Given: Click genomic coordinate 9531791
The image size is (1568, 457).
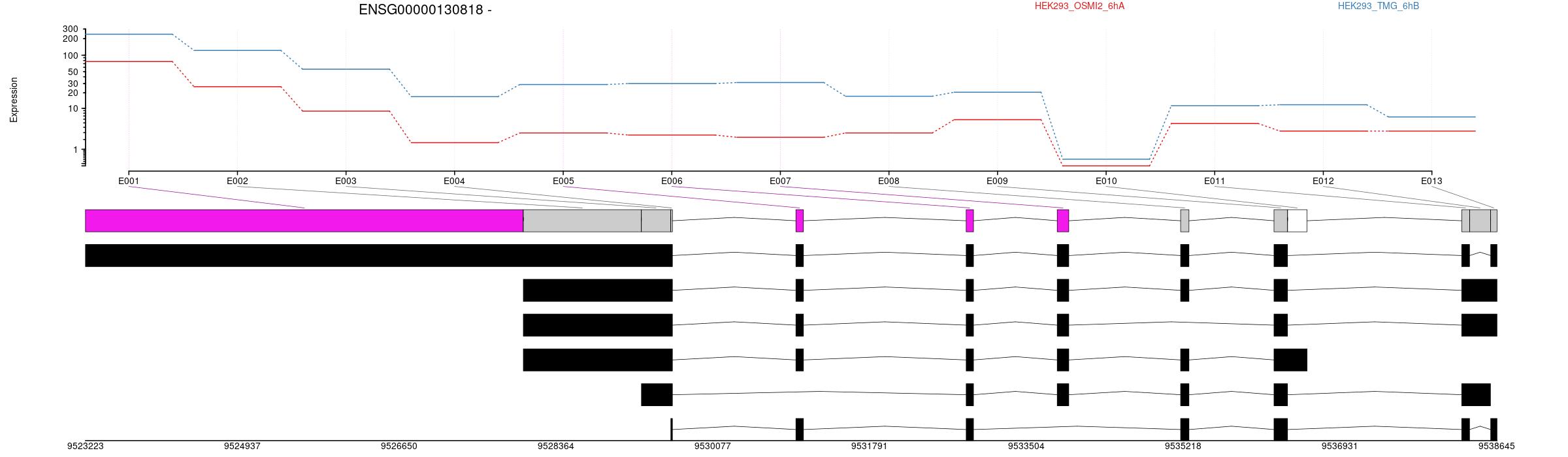Looking at the screenshot, I should tap(870, 447).
